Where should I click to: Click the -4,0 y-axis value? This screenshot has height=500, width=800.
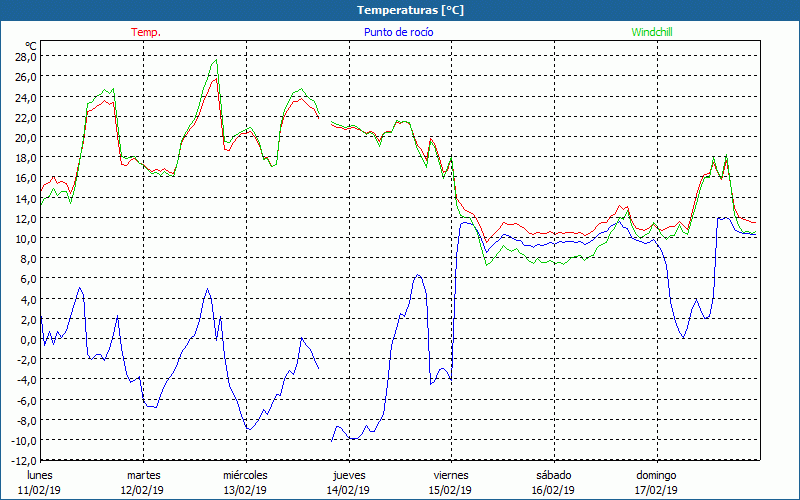[x=28, y=380]
